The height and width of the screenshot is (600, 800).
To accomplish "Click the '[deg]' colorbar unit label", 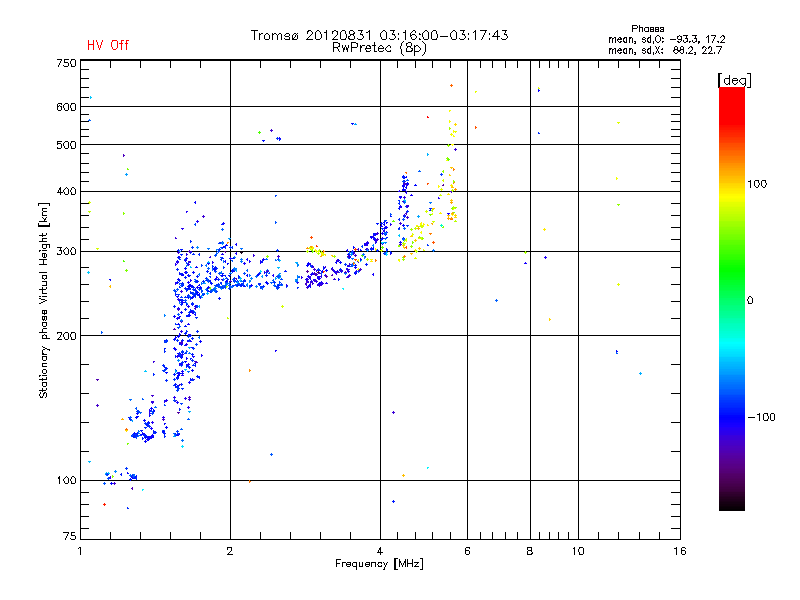I will click(x=734, y=80).
